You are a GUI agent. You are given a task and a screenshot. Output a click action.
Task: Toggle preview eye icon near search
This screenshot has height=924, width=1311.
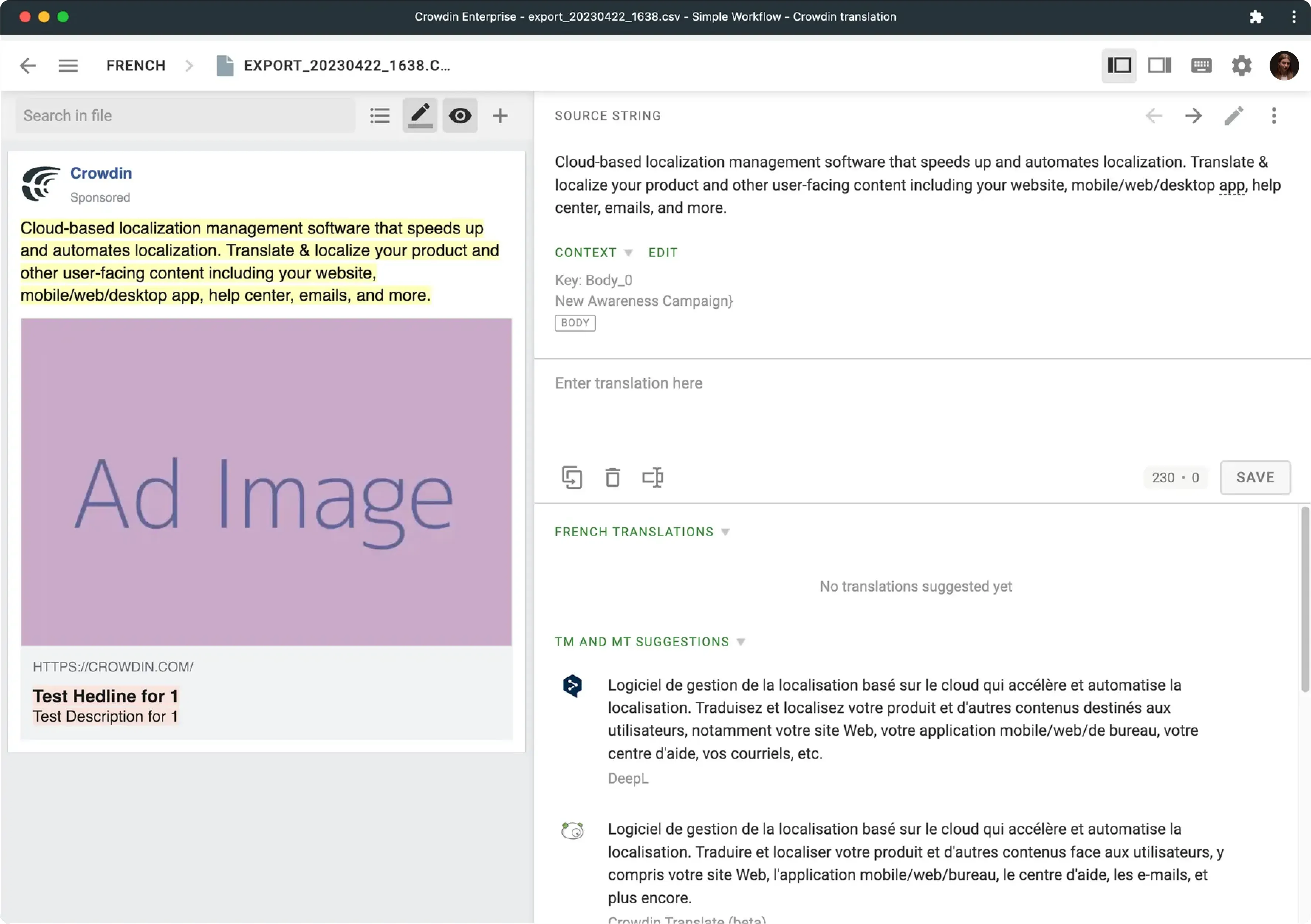coord(460,115)
